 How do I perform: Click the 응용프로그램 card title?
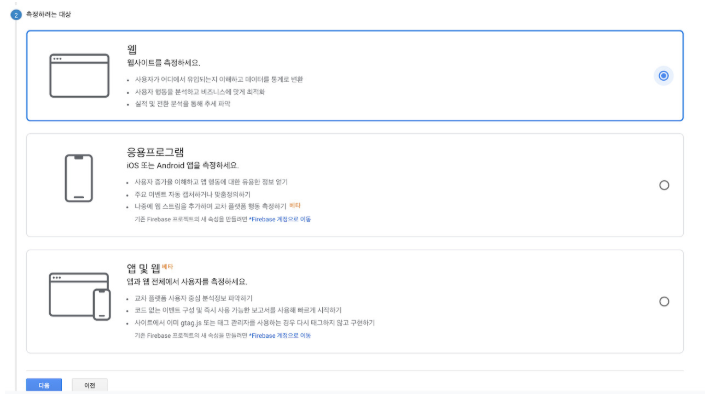tap(155, 152)
